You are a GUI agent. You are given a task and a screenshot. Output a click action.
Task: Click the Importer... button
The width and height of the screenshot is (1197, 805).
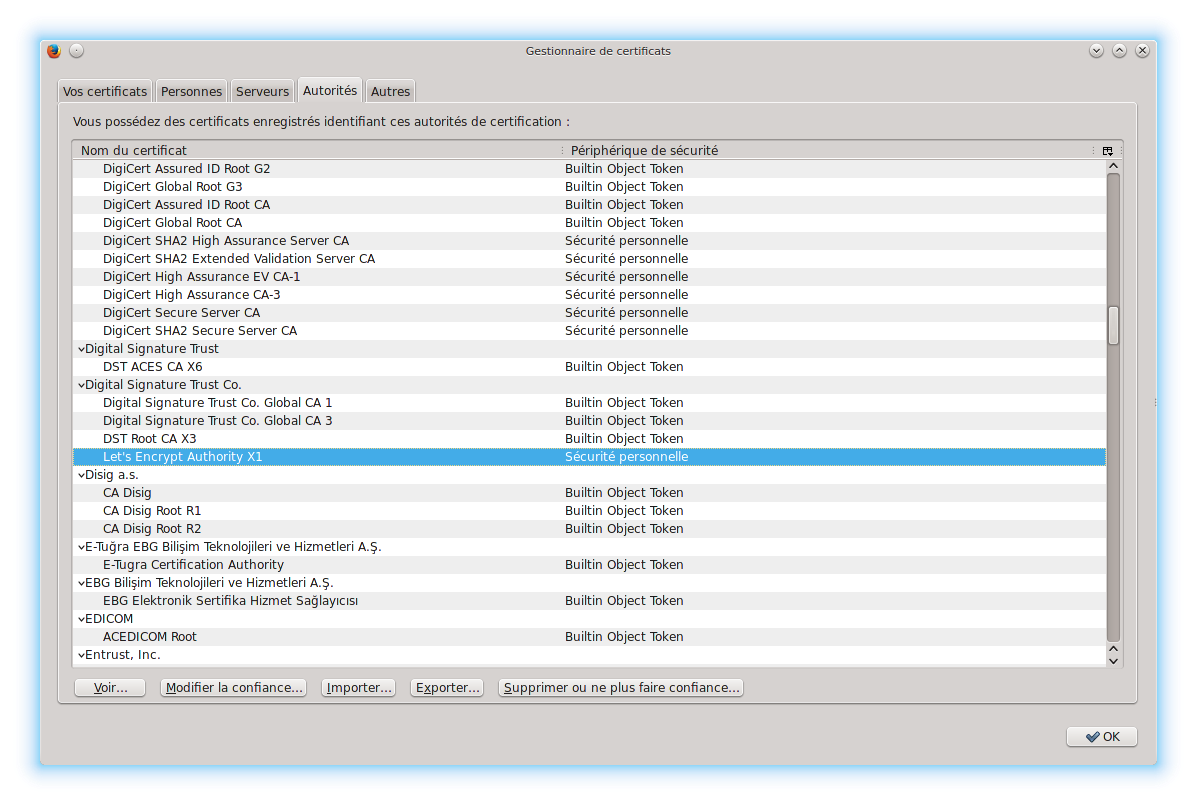click(x=359, y=687)
